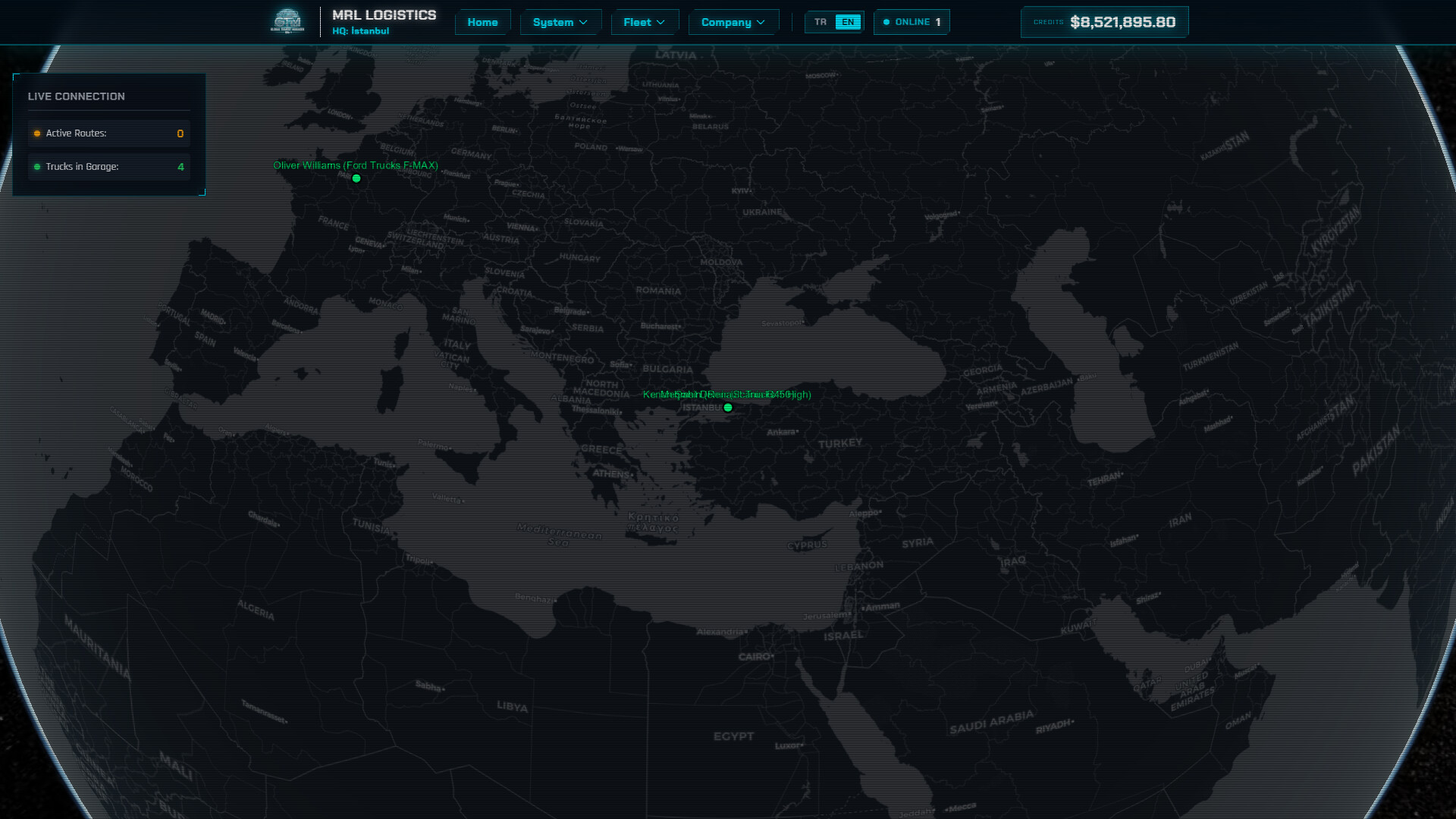
Task: Click HQ: İstanbul subtitle under company name
Action: pyautogui.click(x=360, y=31)
